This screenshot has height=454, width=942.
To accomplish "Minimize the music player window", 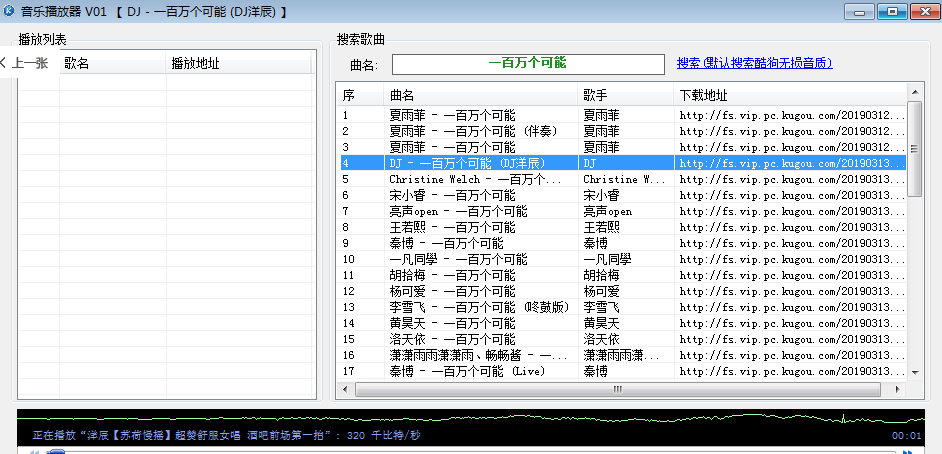I will point(860,11).
